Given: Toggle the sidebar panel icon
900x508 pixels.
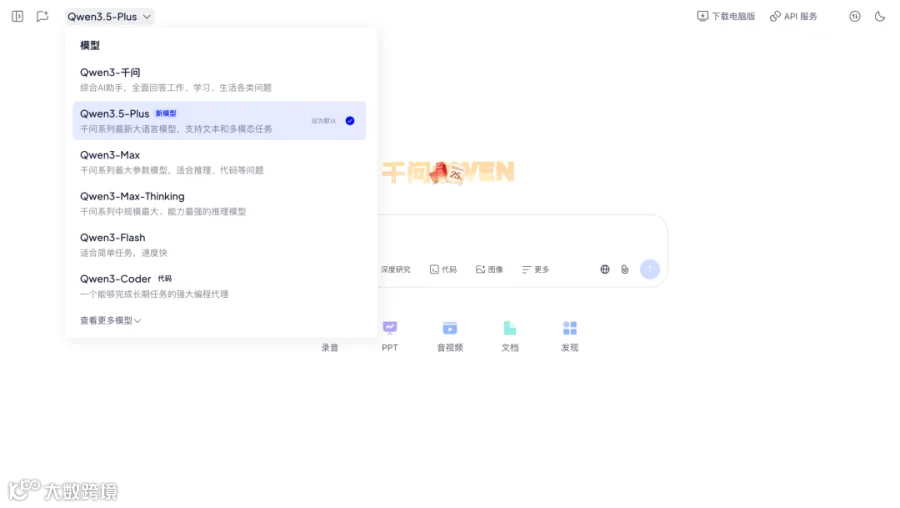Looking at the screenshot, I should click(x=18, y=17).
